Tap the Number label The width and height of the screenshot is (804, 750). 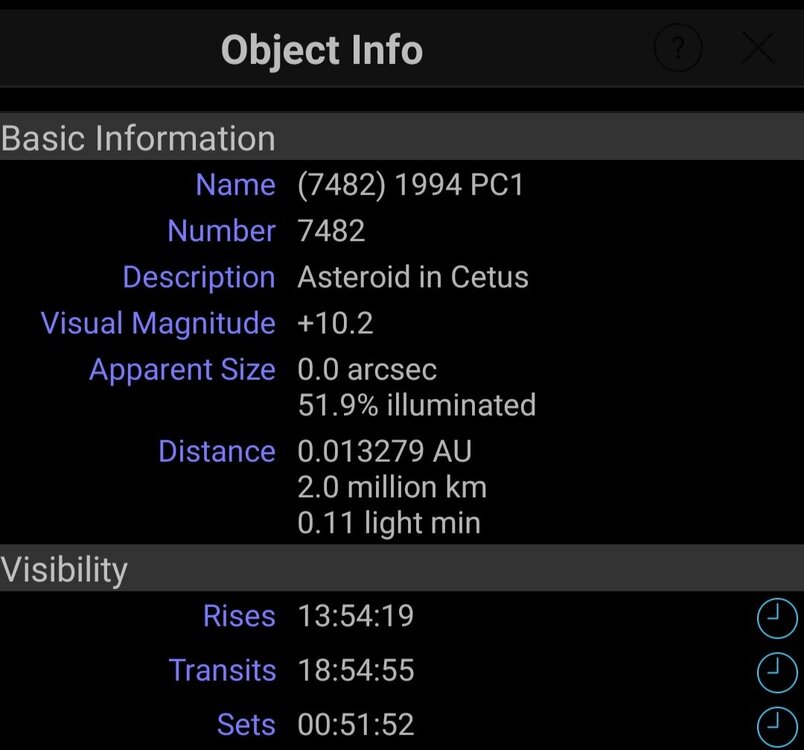coord(221,231)
